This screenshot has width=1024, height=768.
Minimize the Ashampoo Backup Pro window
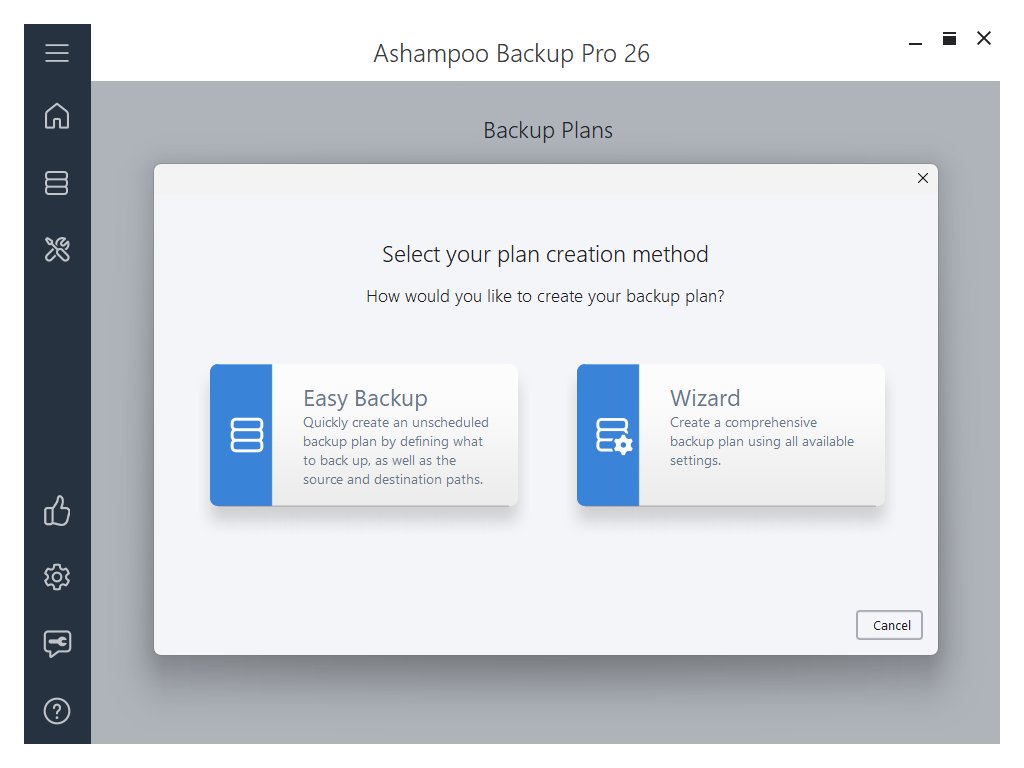point(915,40)
